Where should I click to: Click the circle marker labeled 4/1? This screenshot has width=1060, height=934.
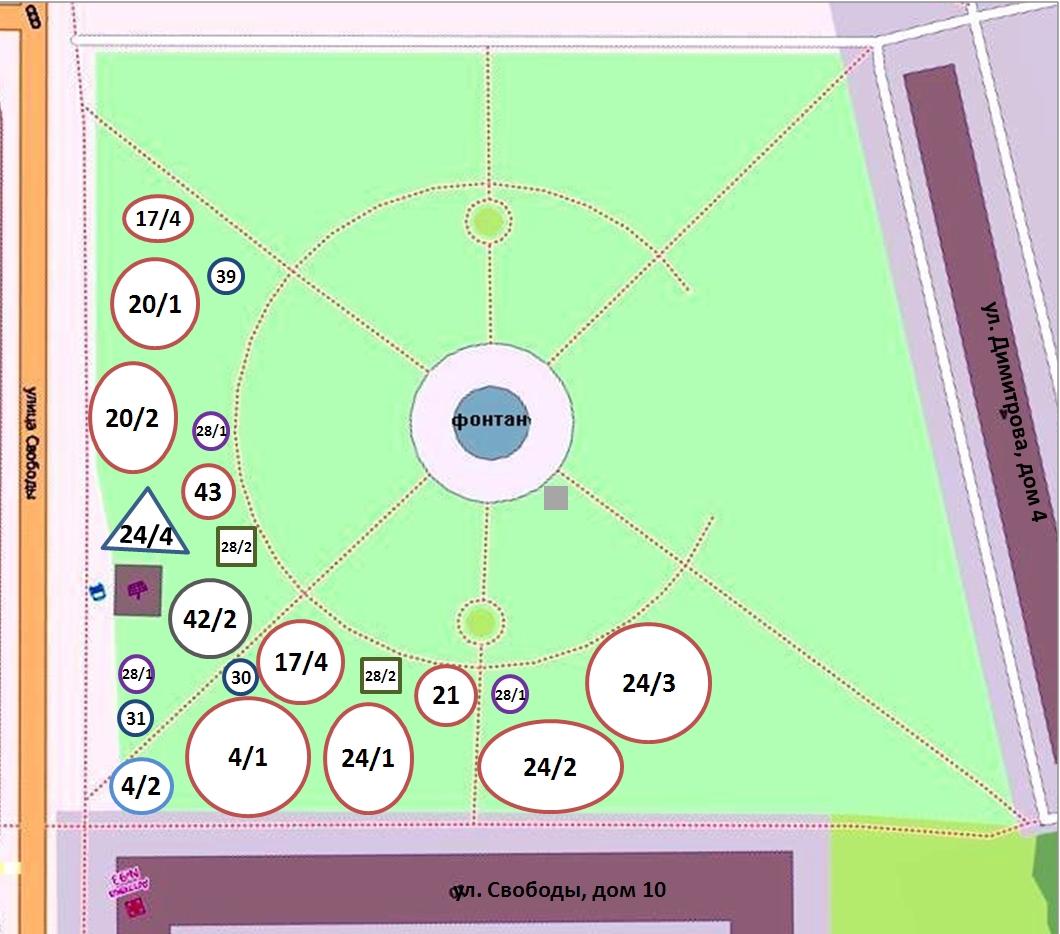click(x=247, y=756)
